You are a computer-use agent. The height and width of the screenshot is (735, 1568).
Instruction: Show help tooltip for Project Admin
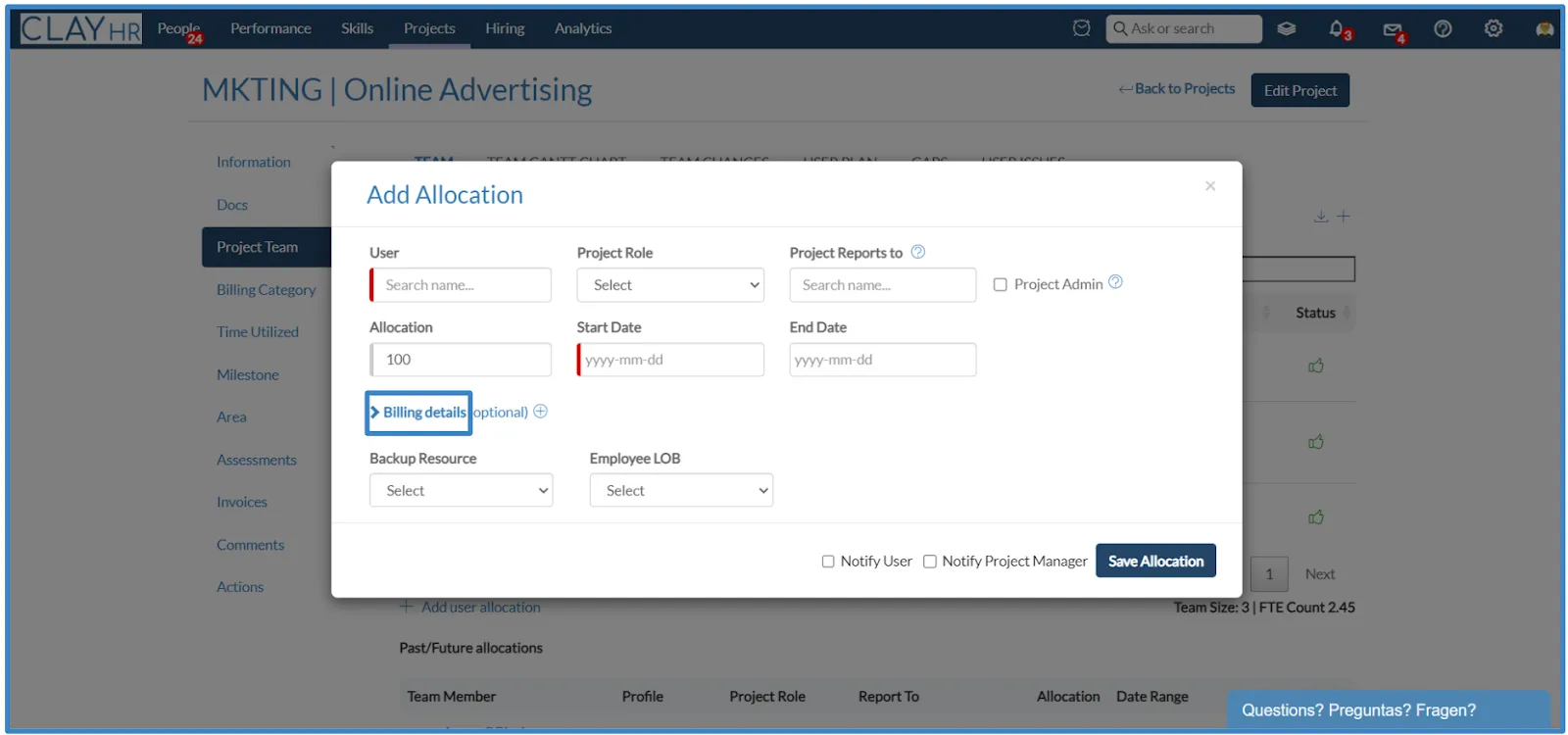click(1115, 282)
